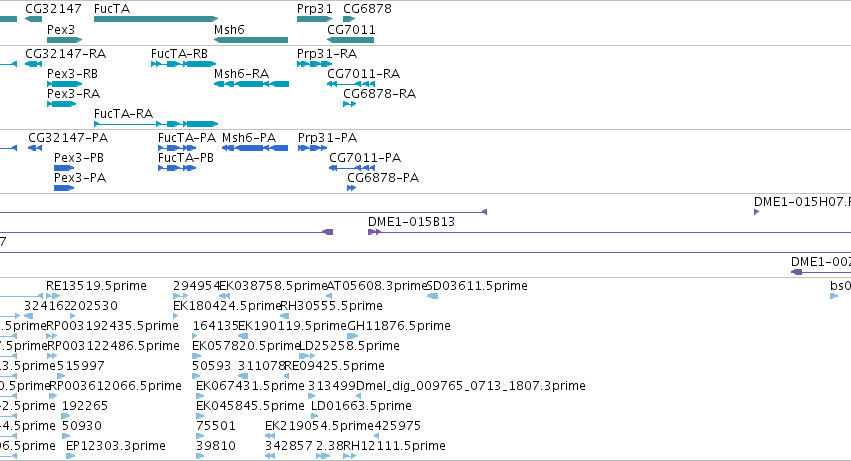Viewport: 851px width, 461px height.
Task: Select the FucTA-RA transcript glyph
Action: coord(156,124)
